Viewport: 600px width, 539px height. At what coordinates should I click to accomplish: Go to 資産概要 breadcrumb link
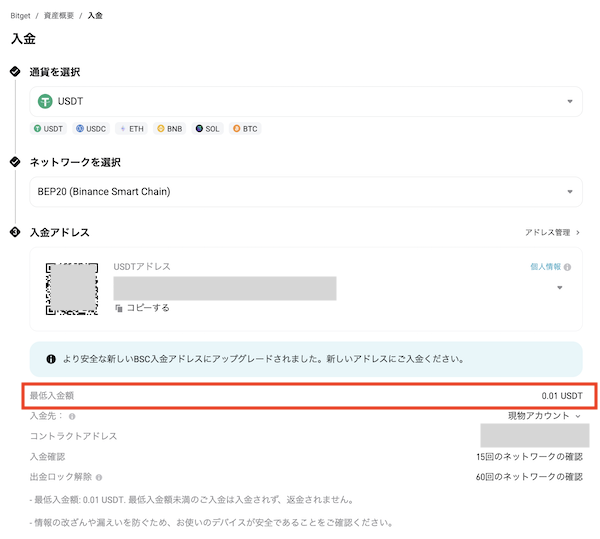point(59,16)
